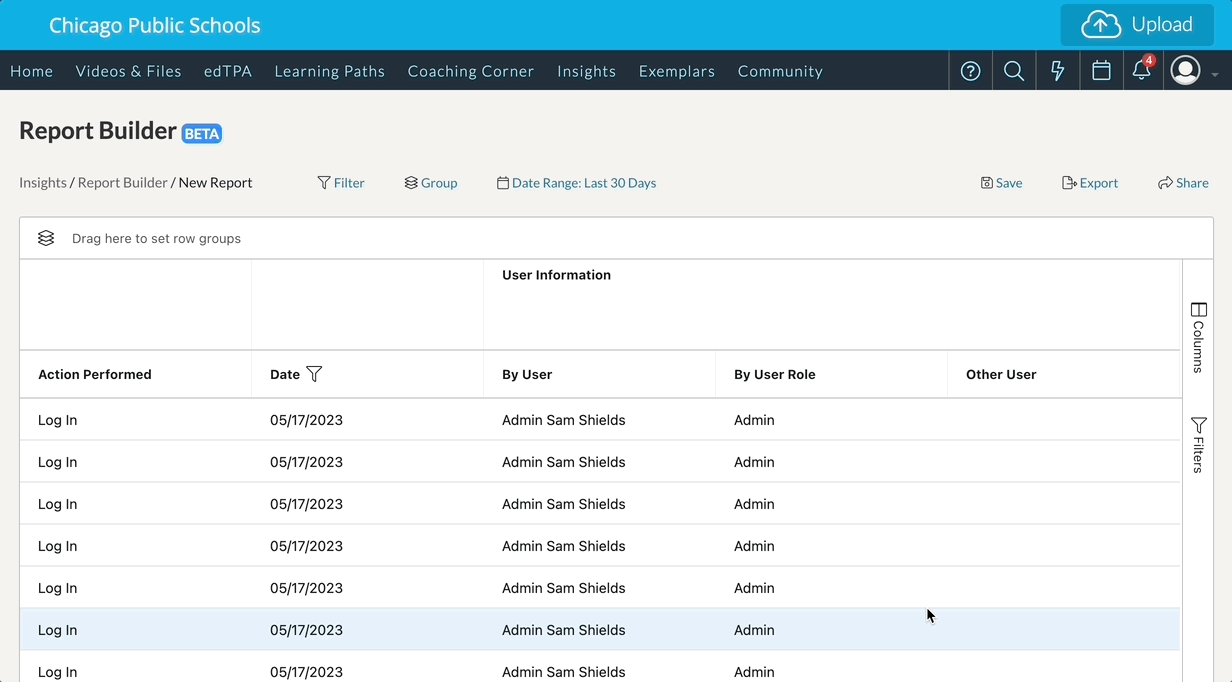Expand the Columns side panel
This screenshot has height=682, width=1232.
coord(1198,338)
